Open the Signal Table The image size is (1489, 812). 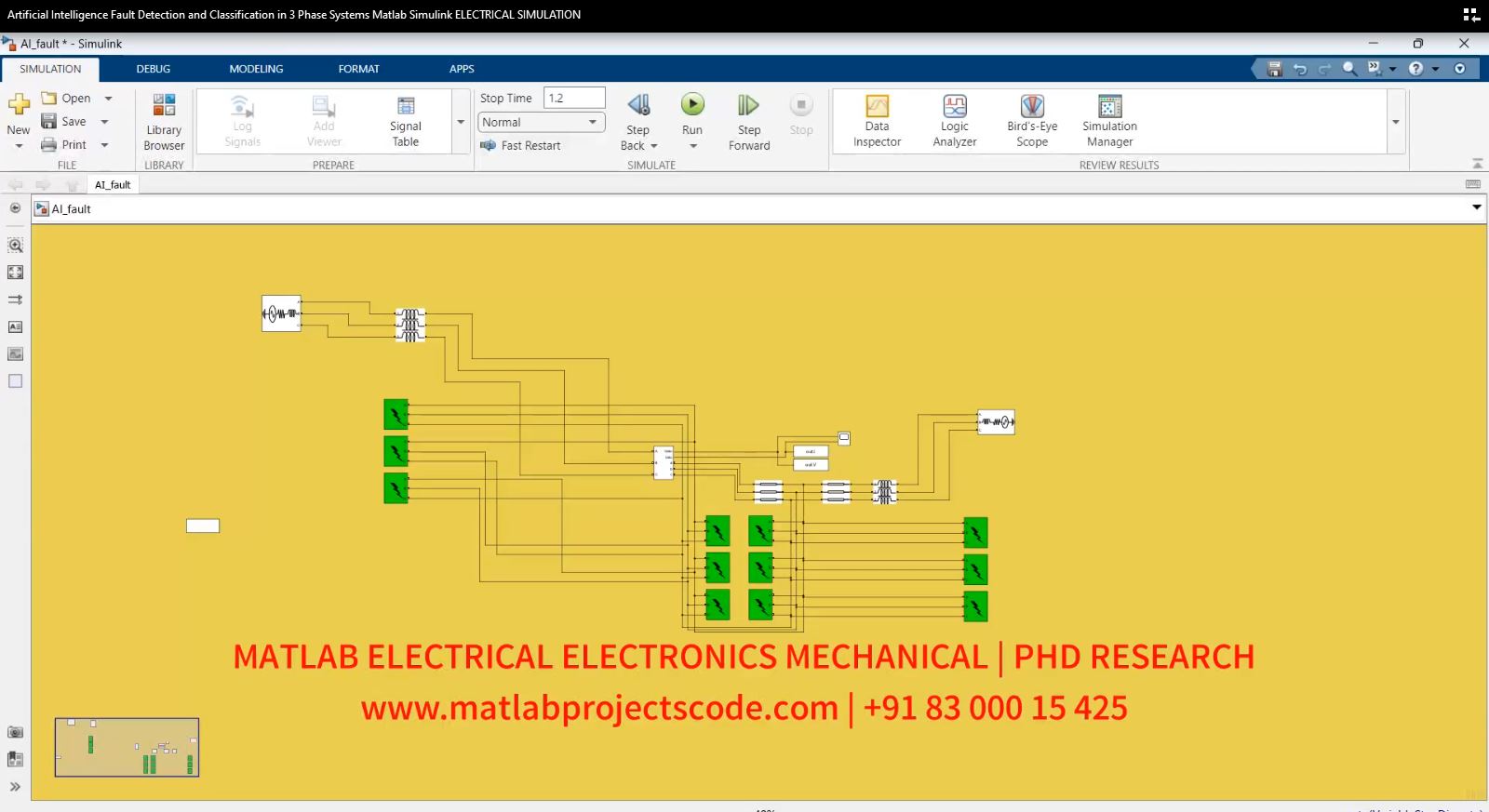point(405,122)
